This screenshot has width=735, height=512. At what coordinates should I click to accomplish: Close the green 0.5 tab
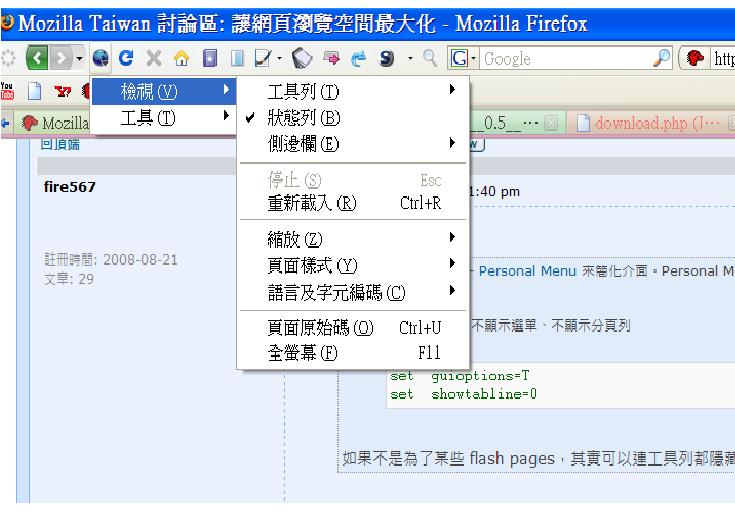551,123
